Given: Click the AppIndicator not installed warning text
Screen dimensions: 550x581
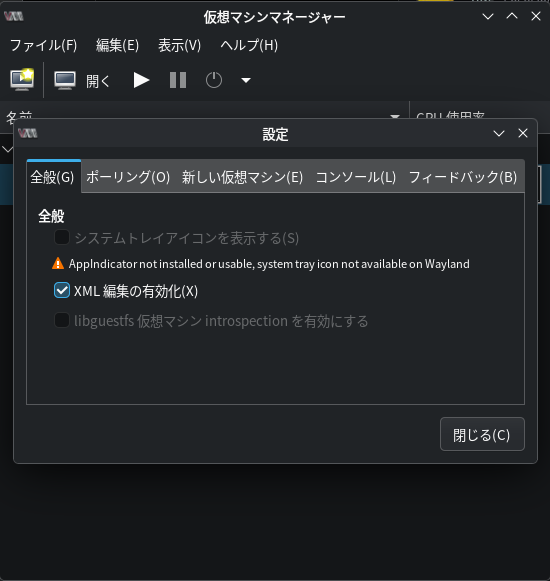Looking at the screenshot, I should (x=269, y=264).
